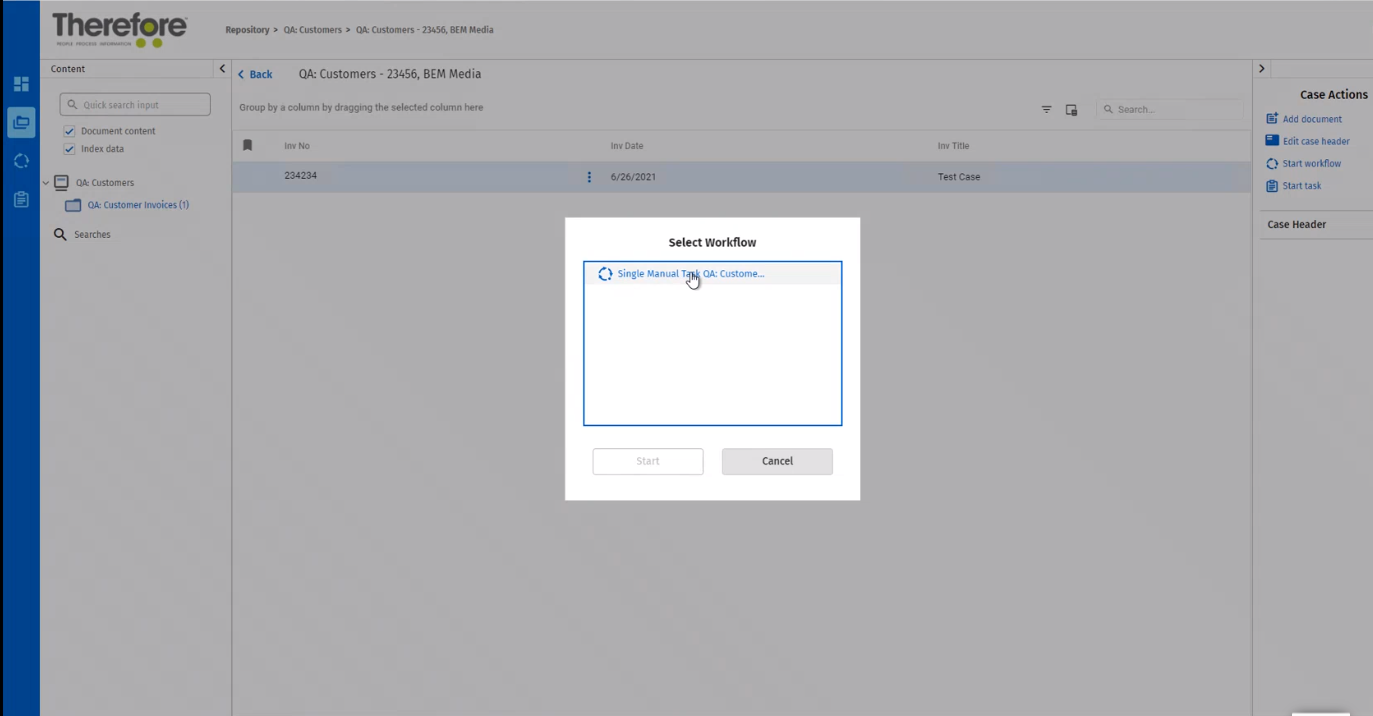This screenshot has width=1373, height=716.
Task: Select the repository content sidebar icon
Action: pos(21,122)
